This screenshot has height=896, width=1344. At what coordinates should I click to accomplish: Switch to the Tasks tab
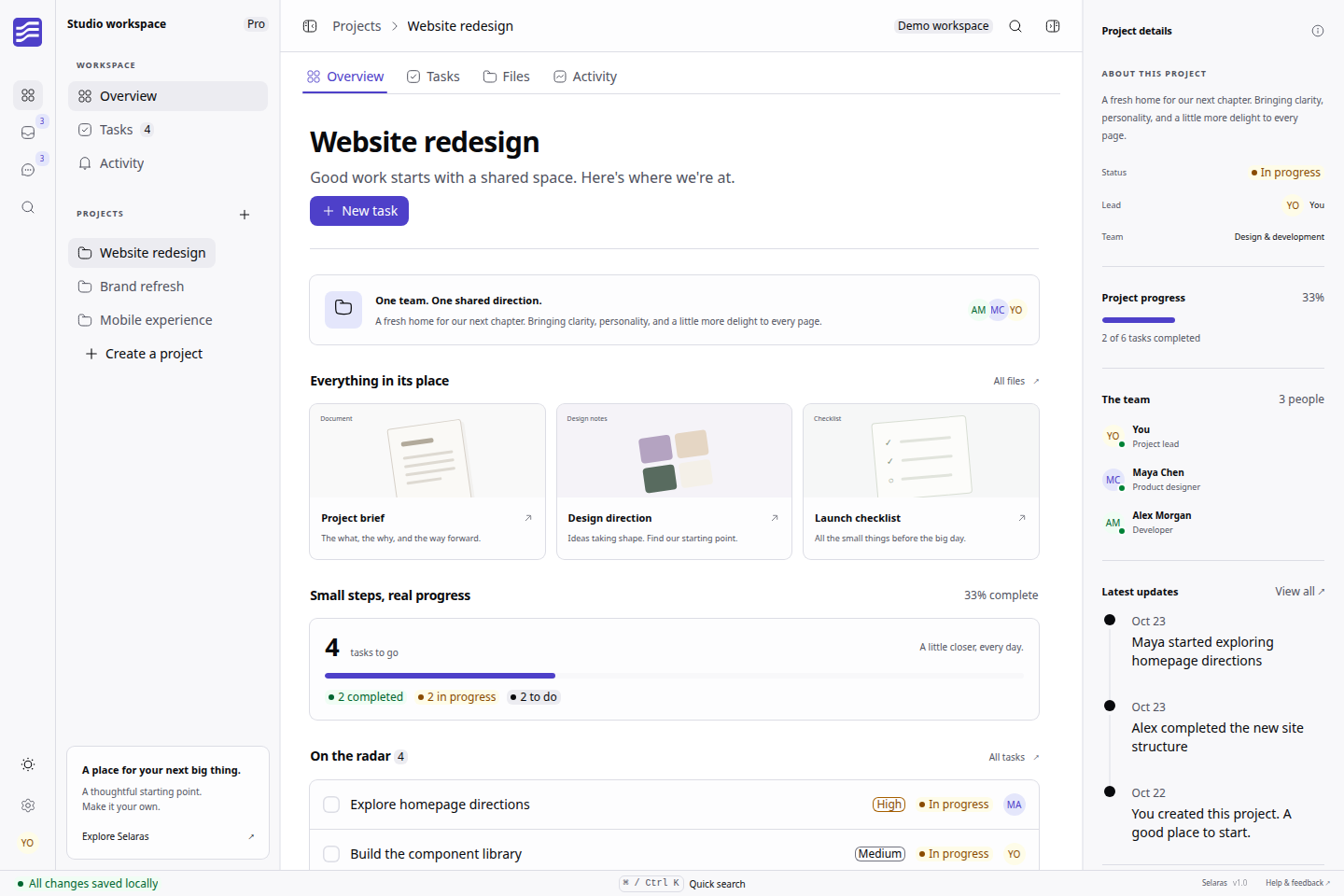433,77
